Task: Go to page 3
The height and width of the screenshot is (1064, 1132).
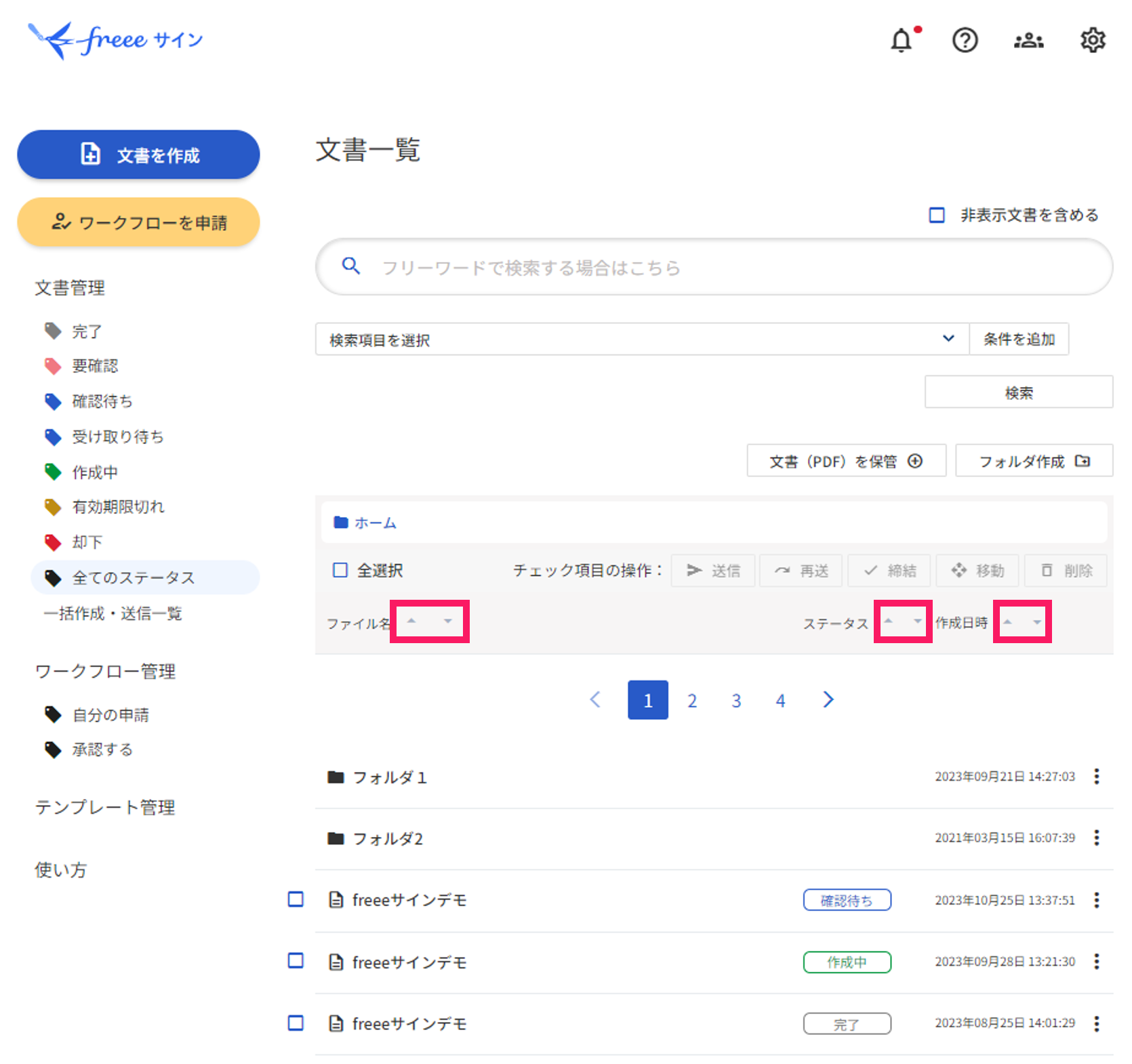Action: (x=736, y=700)
